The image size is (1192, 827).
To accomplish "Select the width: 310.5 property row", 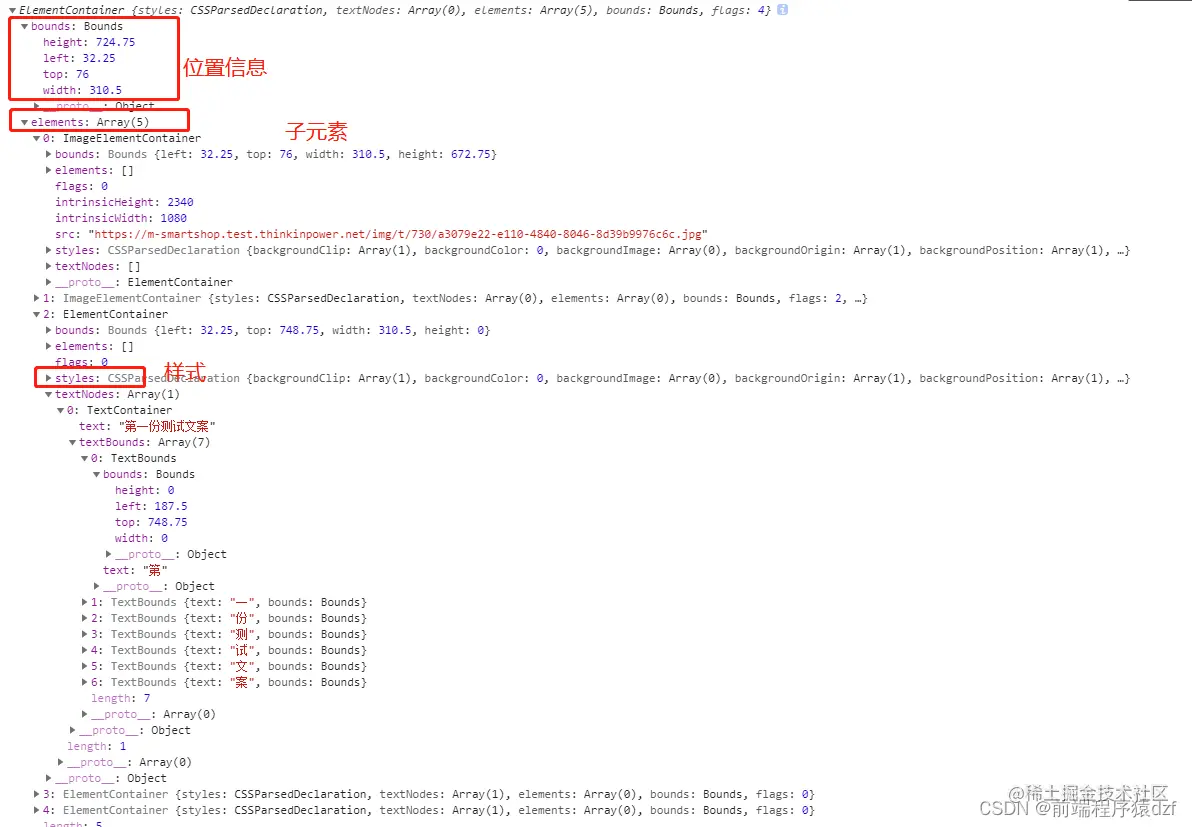I will click(82, 90).
